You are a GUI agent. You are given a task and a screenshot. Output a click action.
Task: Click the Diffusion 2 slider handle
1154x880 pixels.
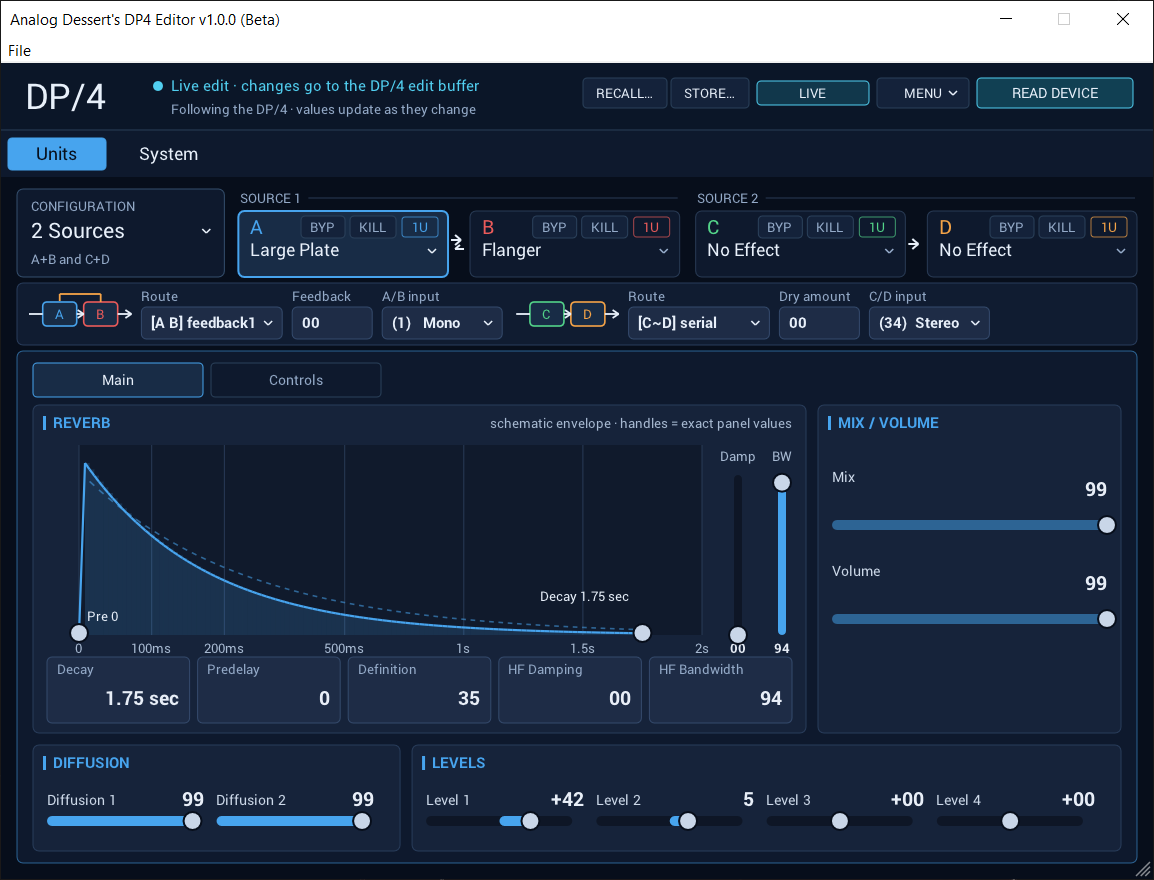pos(361,821)
